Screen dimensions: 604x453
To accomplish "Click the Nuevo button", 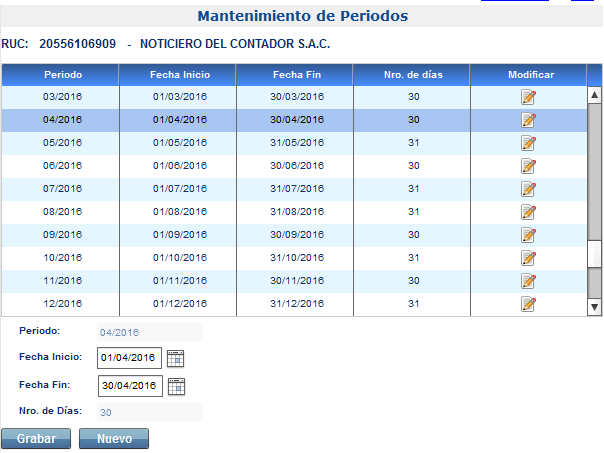I will (114, 439).
